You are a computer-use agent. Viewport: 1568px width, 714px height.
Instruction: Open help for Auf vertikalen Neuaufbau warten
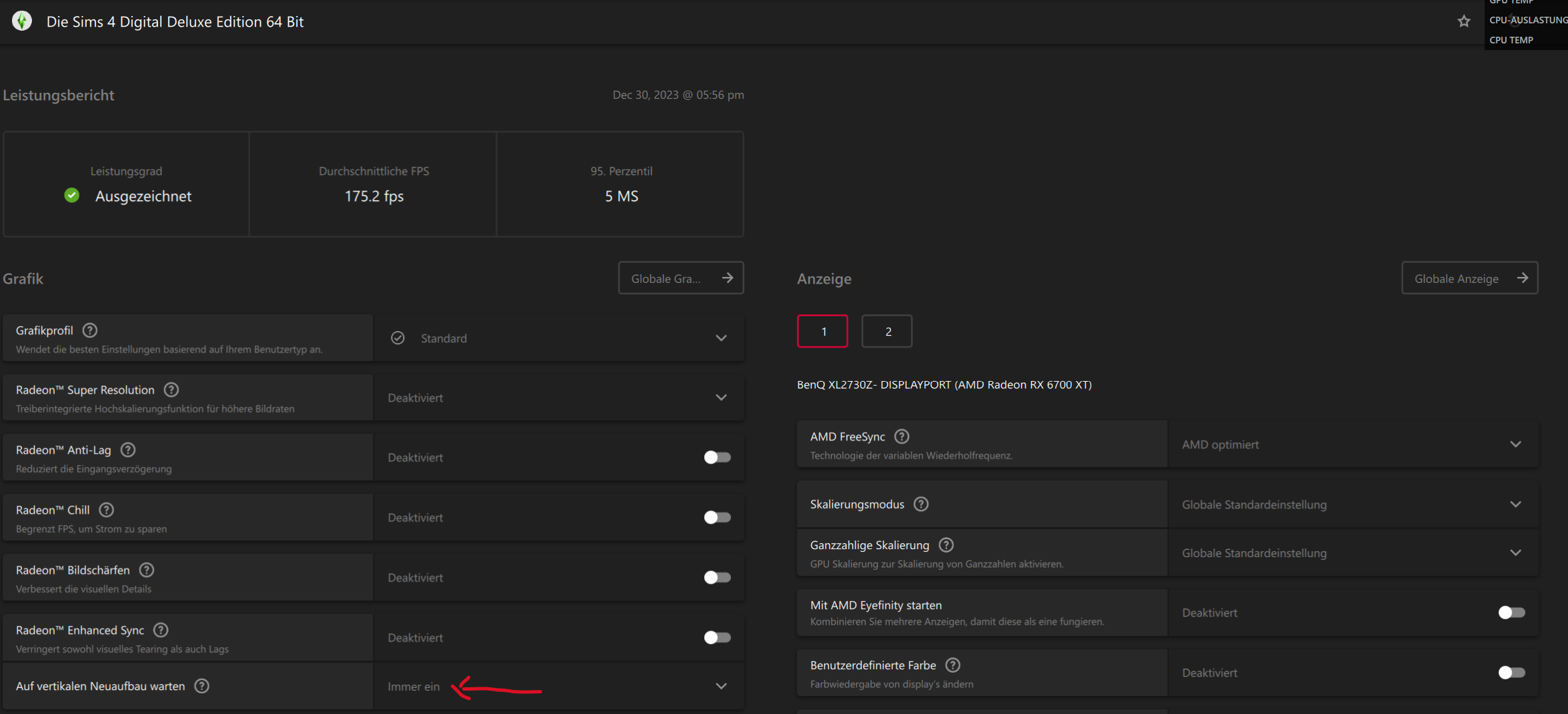click(202, 686)
